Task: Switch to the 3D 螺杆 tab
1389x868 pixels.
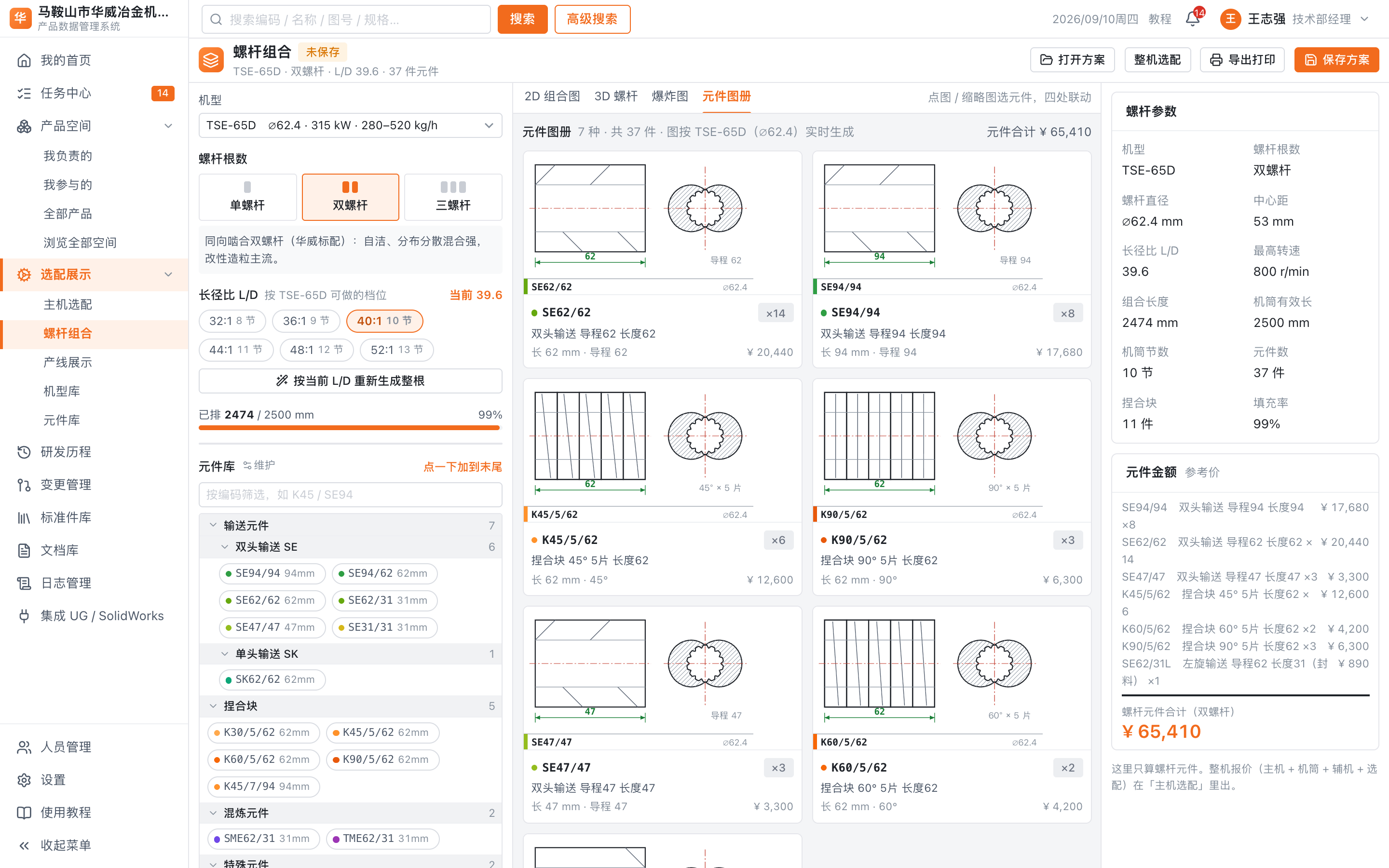Action: coord(616,96)
